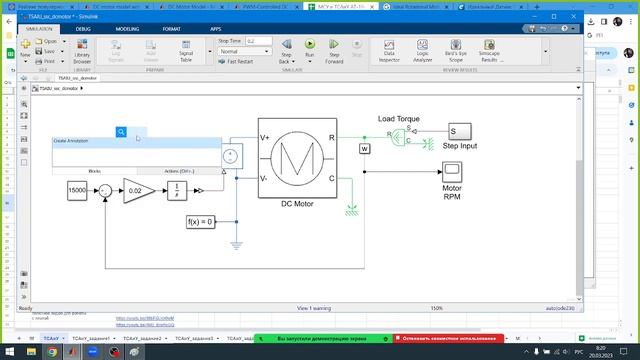Click the red stop screen sharing button

(x=448, y=338)
